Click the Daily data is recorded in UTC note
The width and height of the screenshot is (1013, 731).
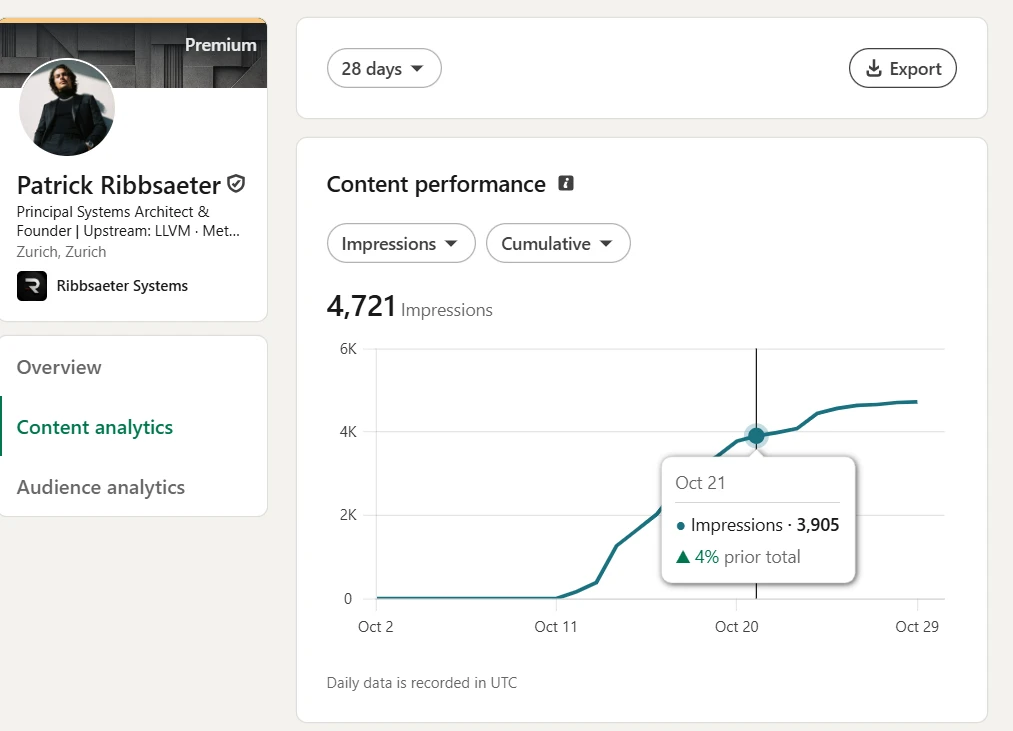(422, 683)
